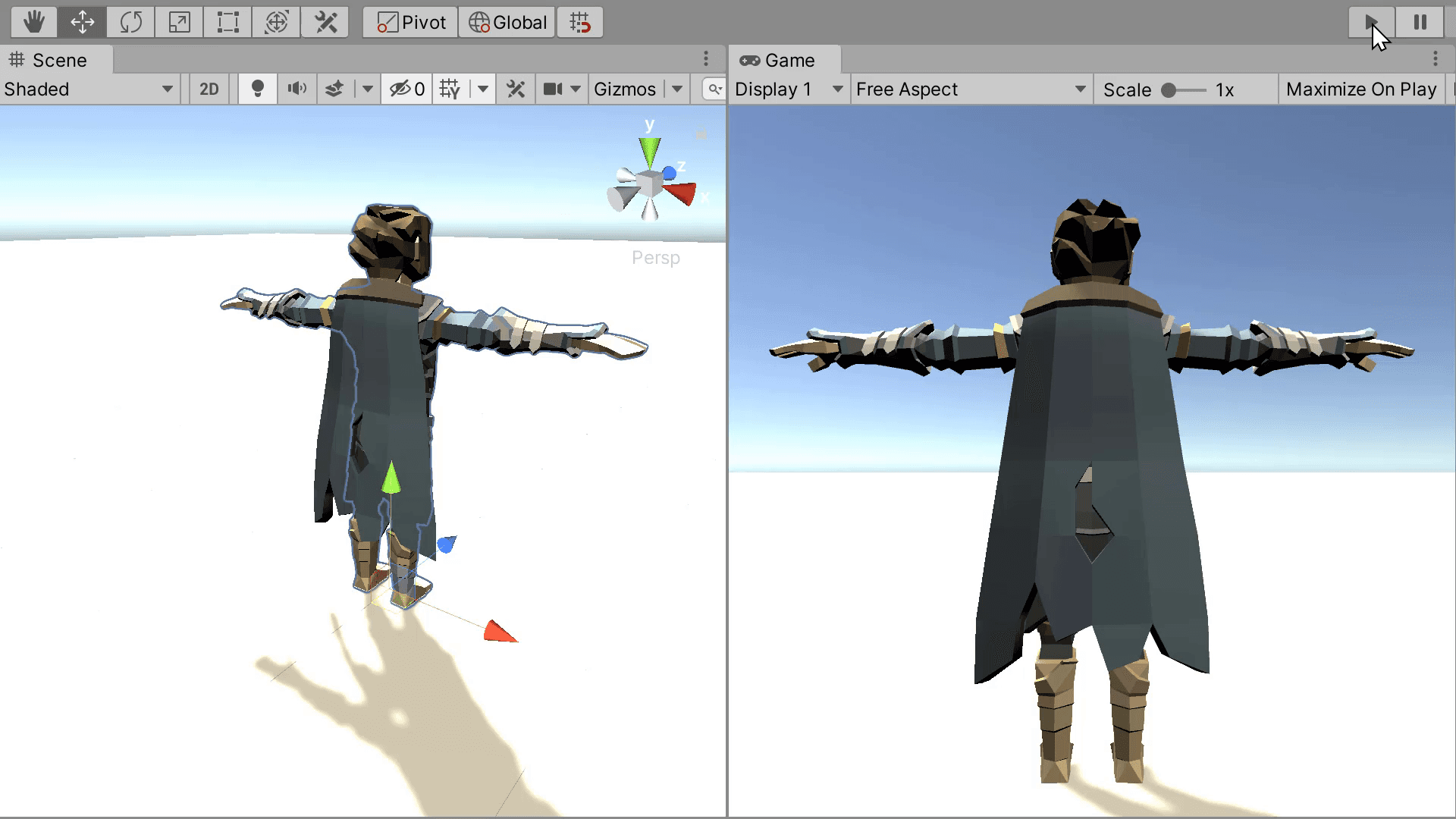Select the Rect Transform tool
Viewport: 1456px width, 819px height.
(227, 22)
